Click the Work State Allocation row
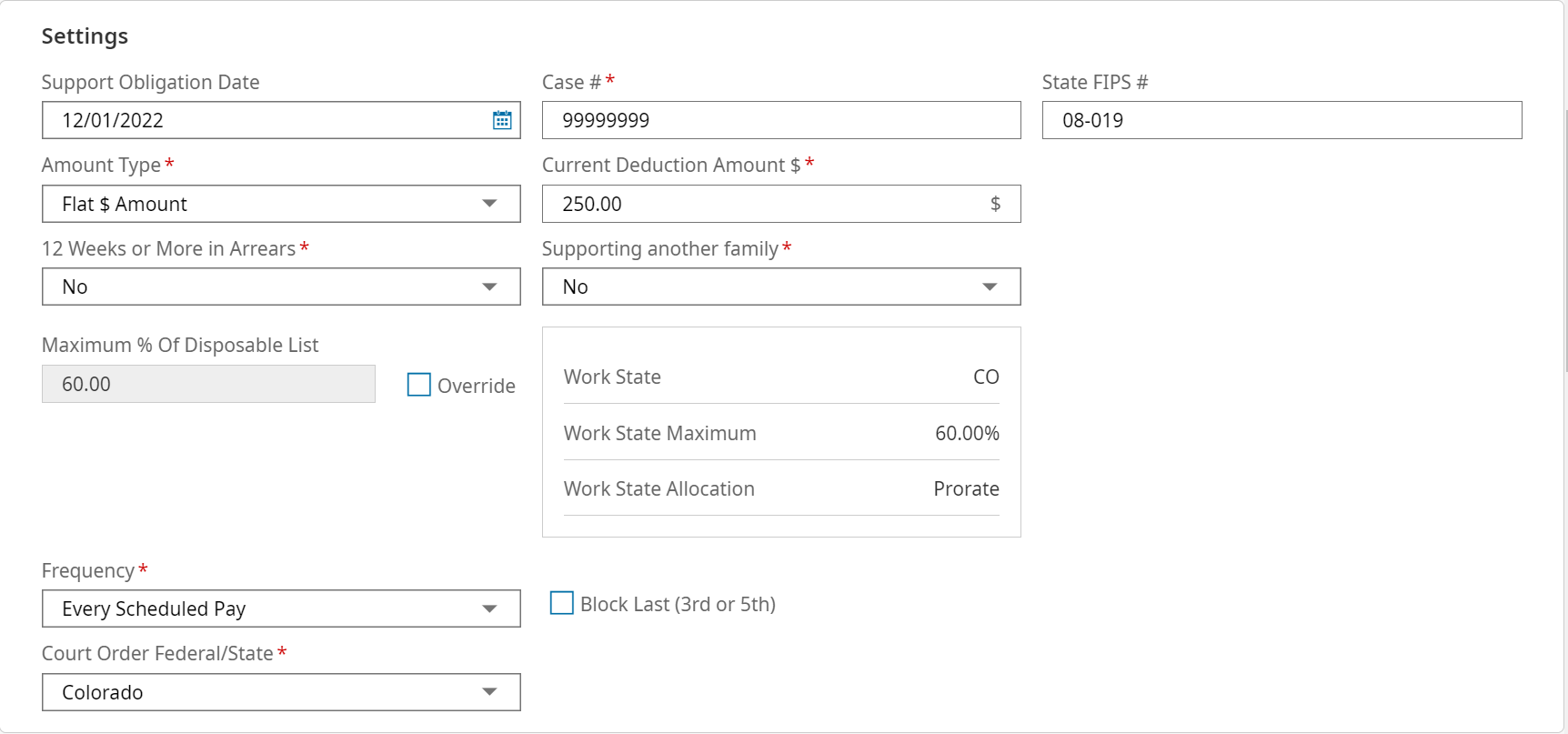The image size is (1568, 734). click(x=780, y=488)
